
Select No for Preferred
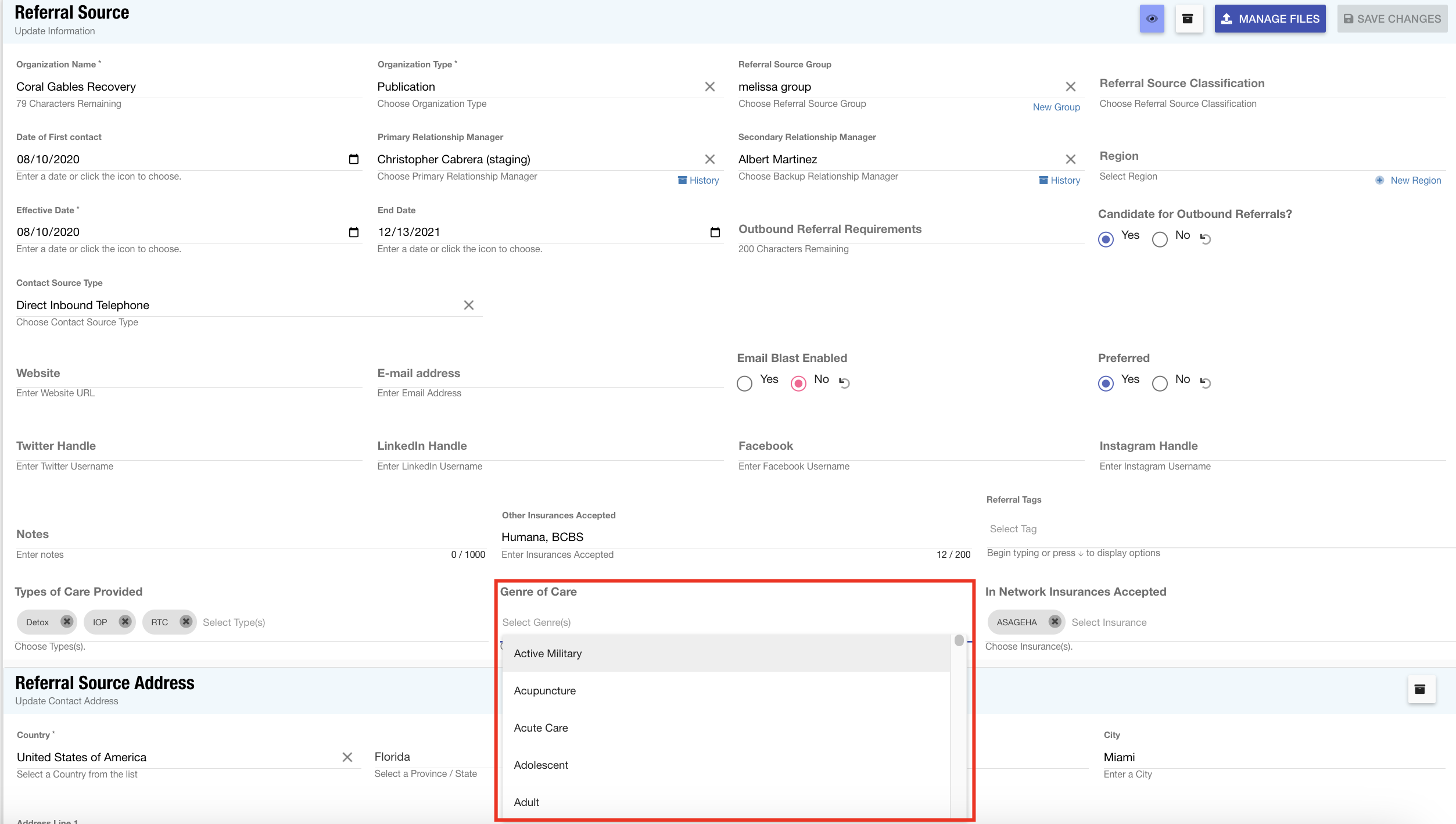[1160, 383]
